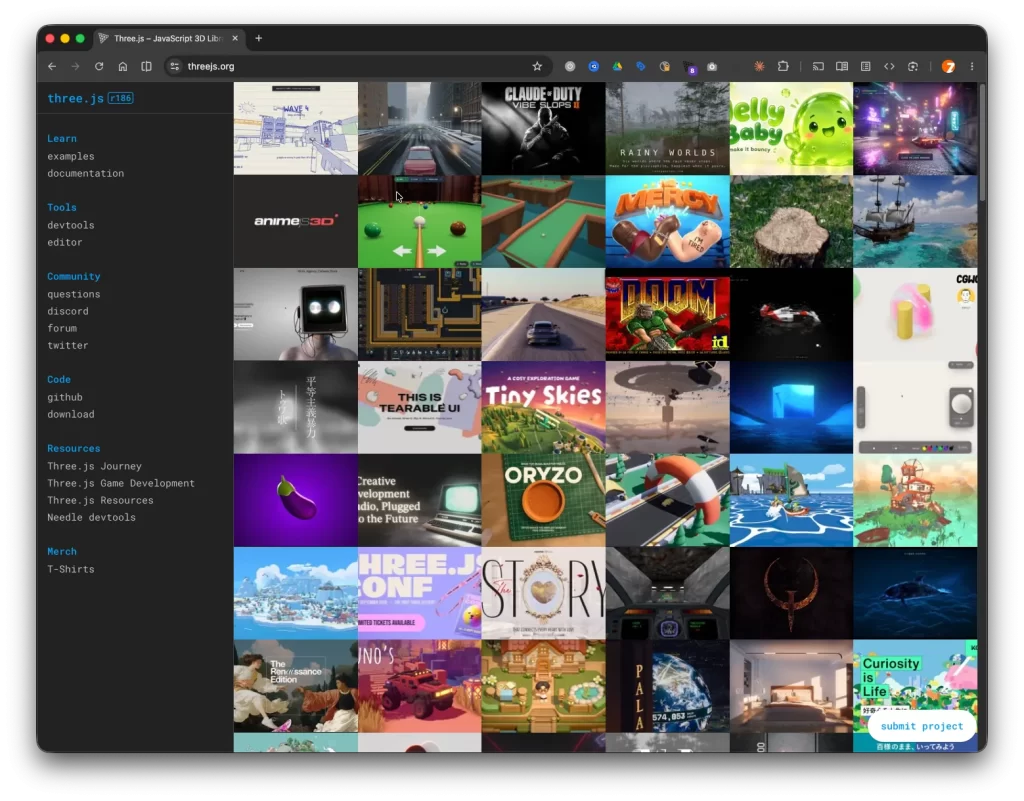The height and width of the screenshot is (801, 1024).
Task: Open the Wave 4 sketch shooter thumbnail
Action: [296, 128]
